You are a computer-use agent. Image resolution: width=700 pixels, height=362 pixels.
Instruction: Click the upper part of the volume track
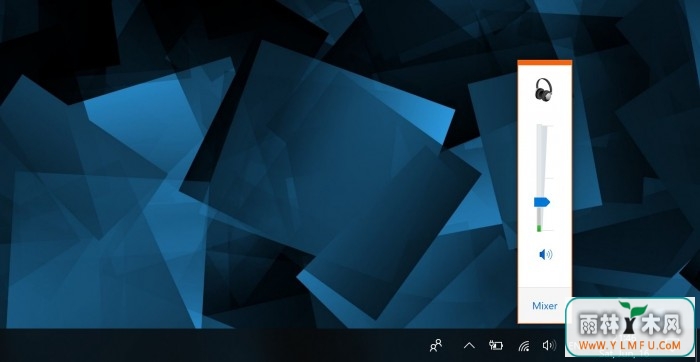(541, 161)
